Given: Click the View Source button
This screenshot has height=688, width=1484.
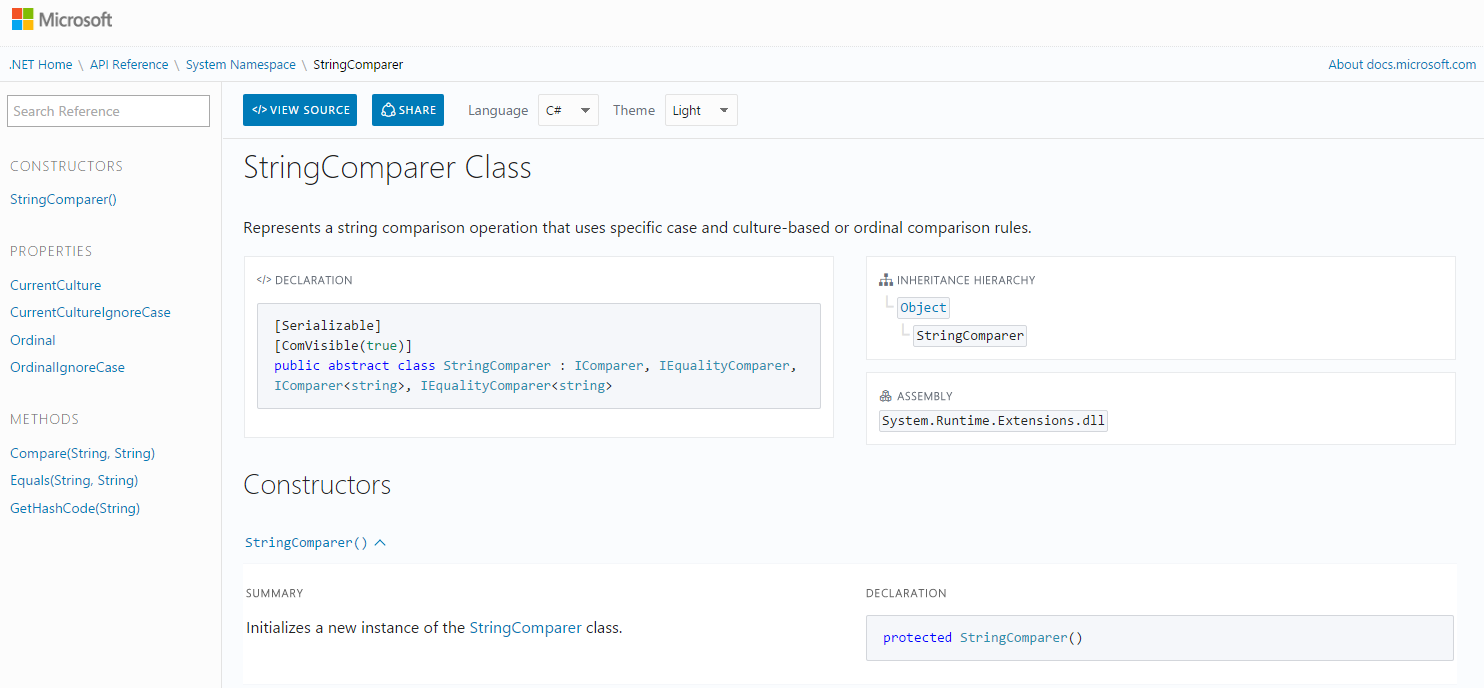Looking at the screenshot, I should point(300,110).
